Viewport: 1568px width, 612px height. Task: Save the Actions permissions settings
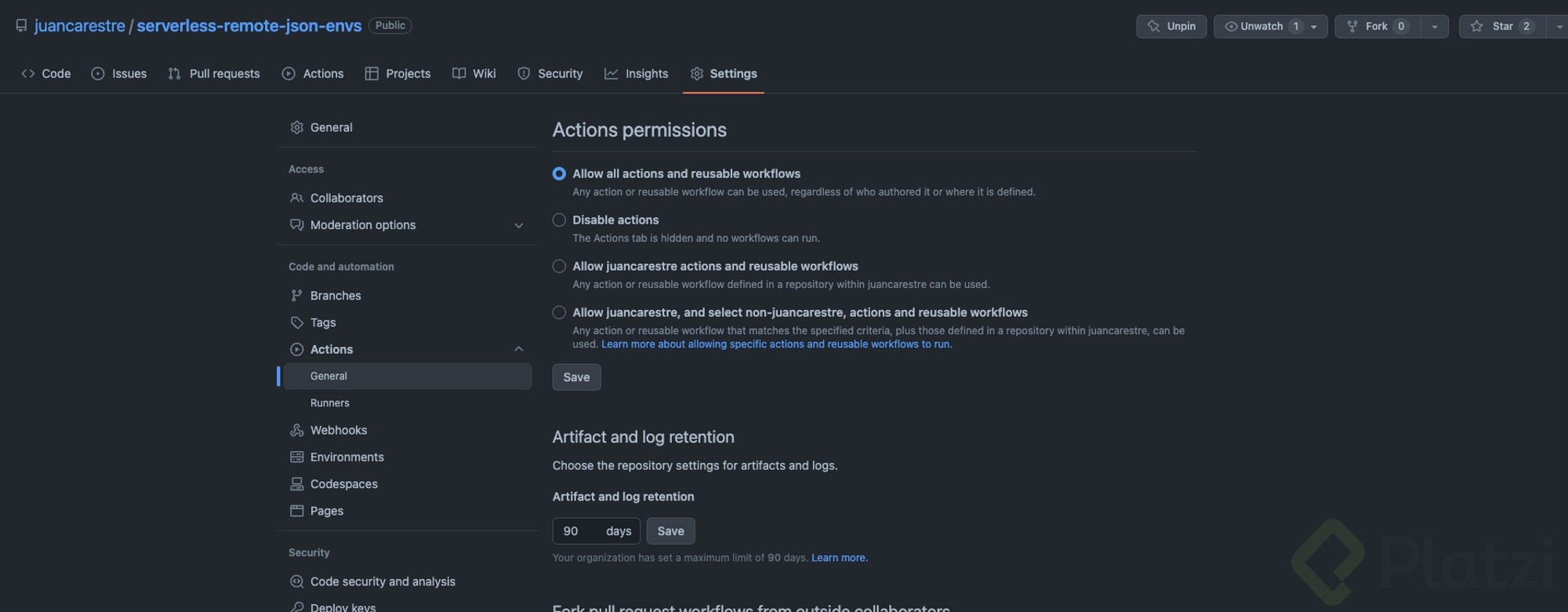[x=576, y=377]
